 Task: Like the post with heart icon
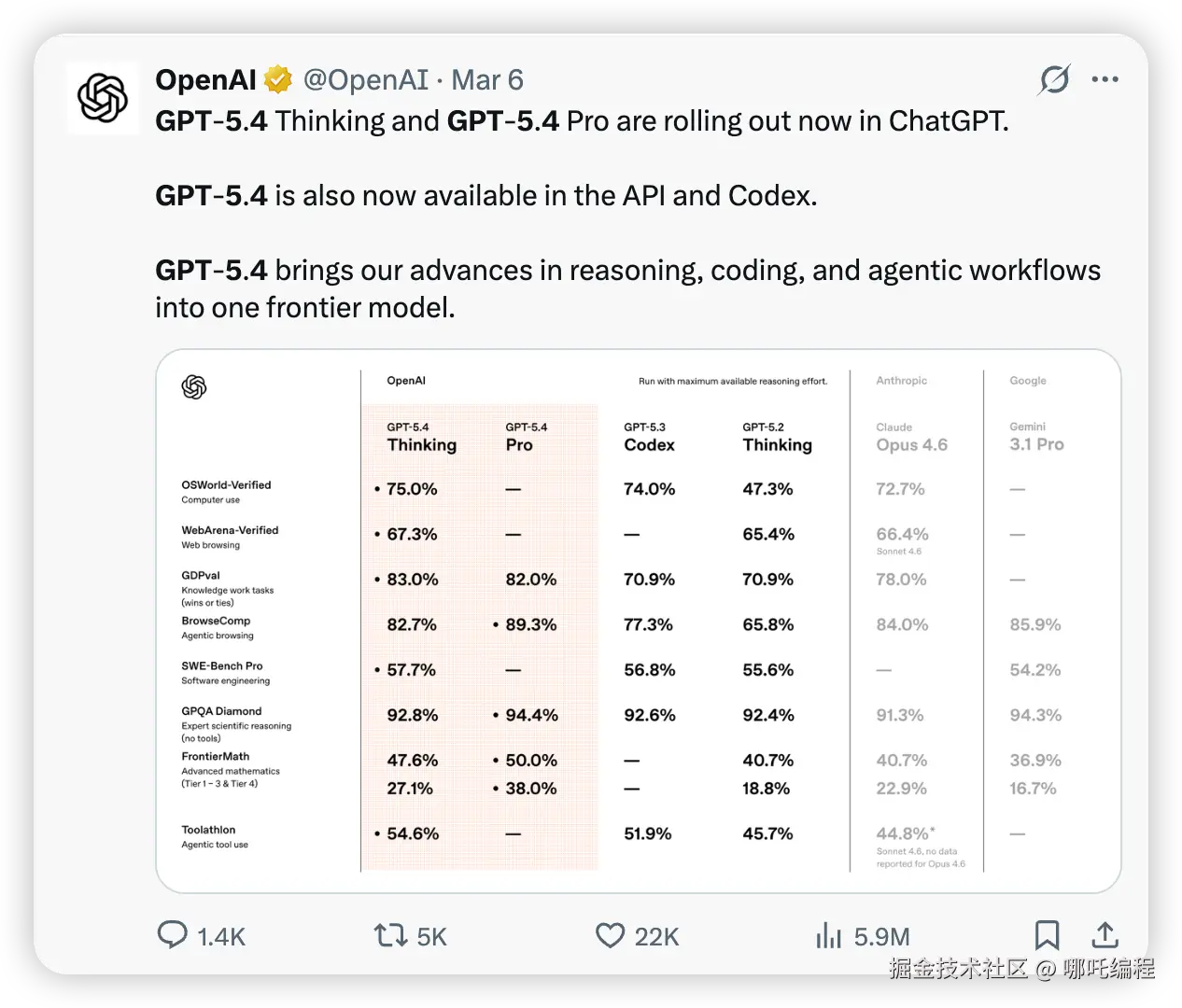[610, 934]
